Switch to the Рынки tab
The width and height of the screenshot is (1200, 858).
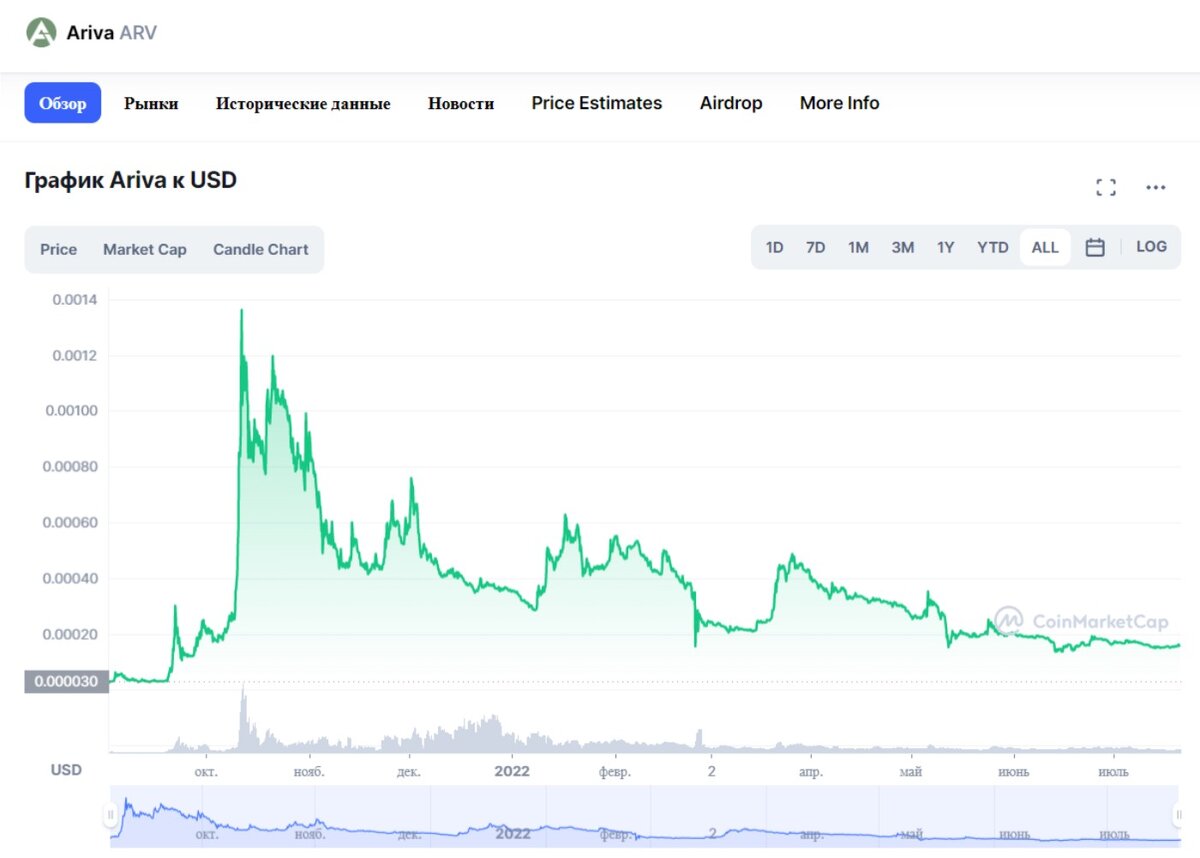(x=151, y=103)
